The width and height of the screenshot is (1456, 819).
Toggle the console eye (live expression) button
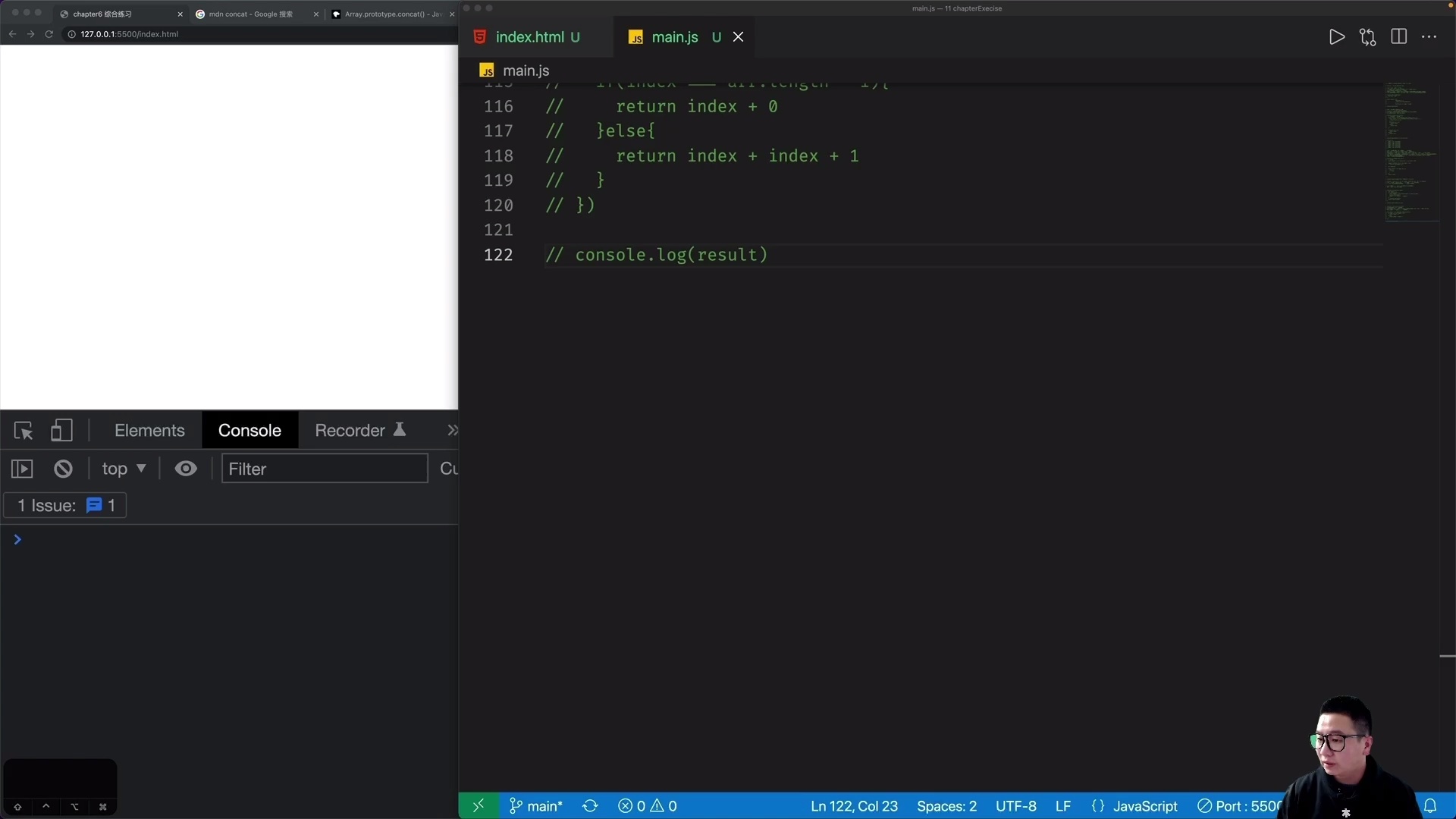186,468
